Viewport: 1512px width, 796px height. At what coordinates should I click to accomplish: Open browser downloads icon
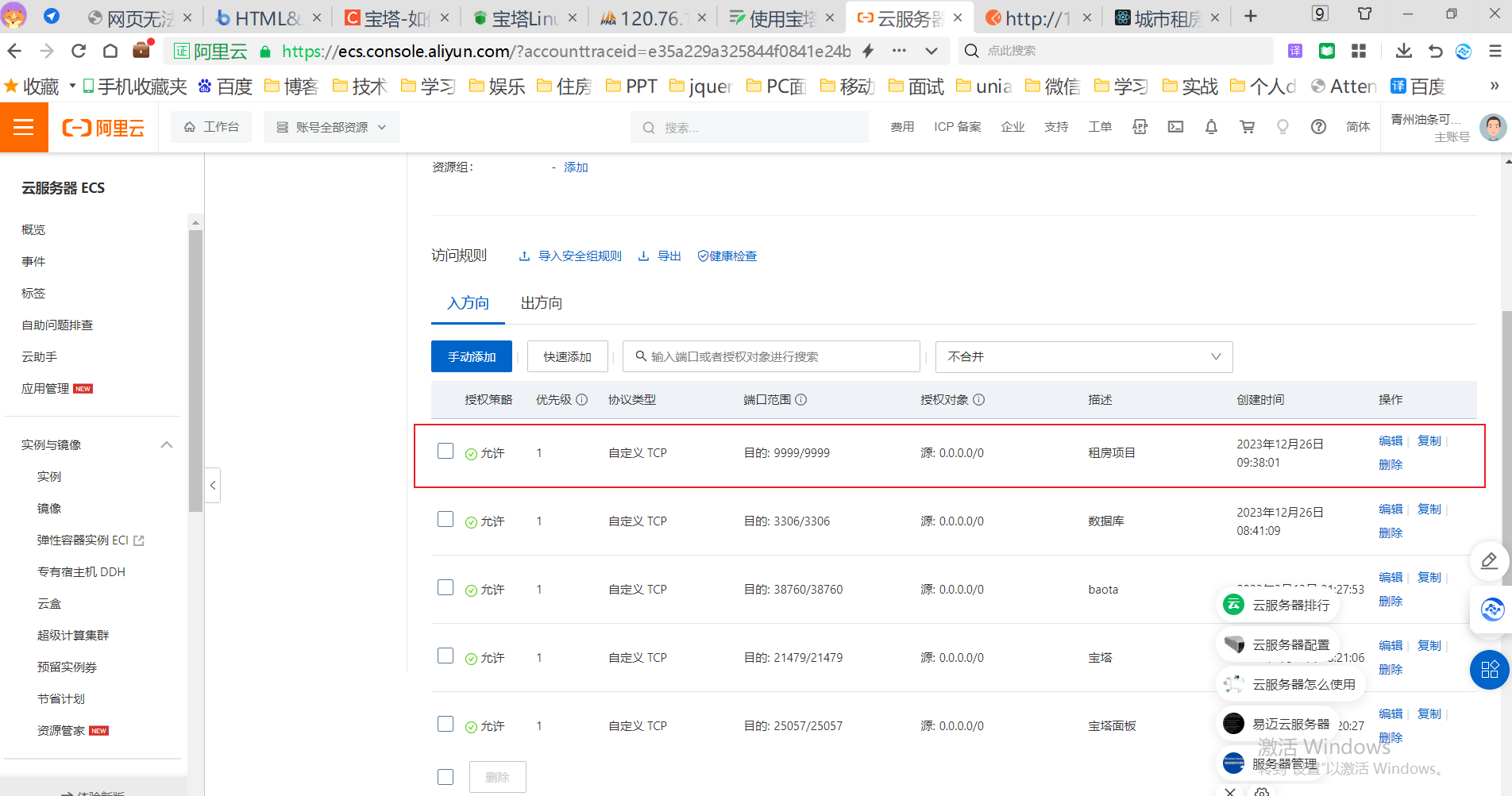pyautogui.click(x=1403, y=51)
